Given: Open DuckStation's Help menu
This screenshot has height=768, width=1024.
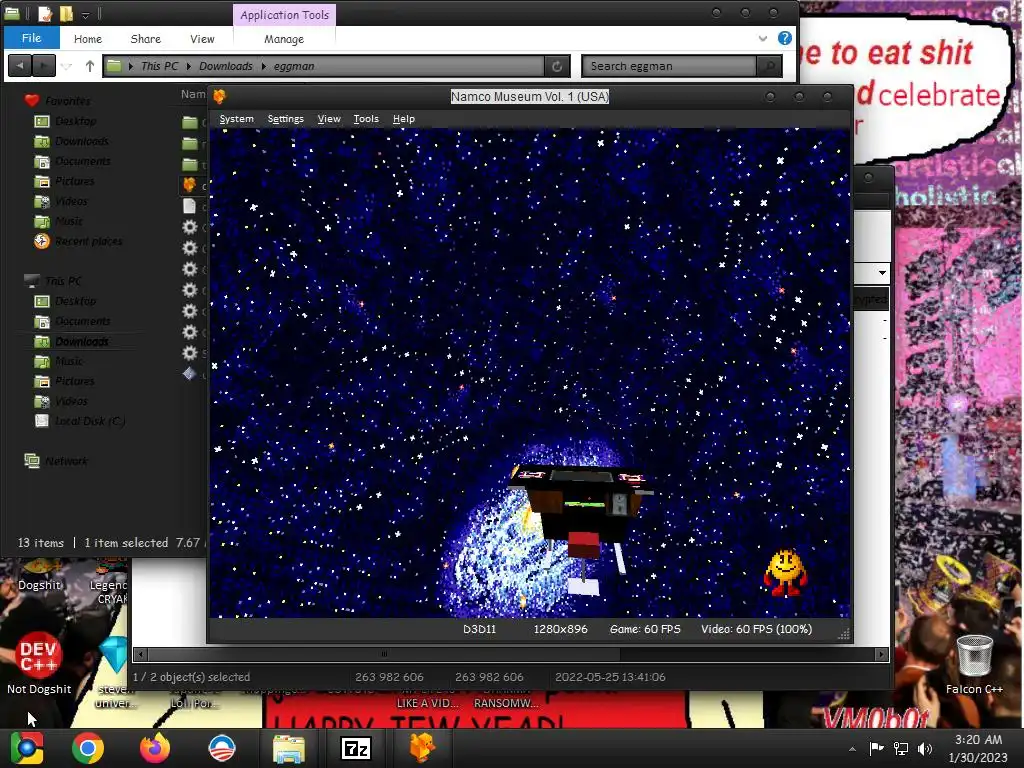Looking at the screenshot, I should tap(404, 119).
